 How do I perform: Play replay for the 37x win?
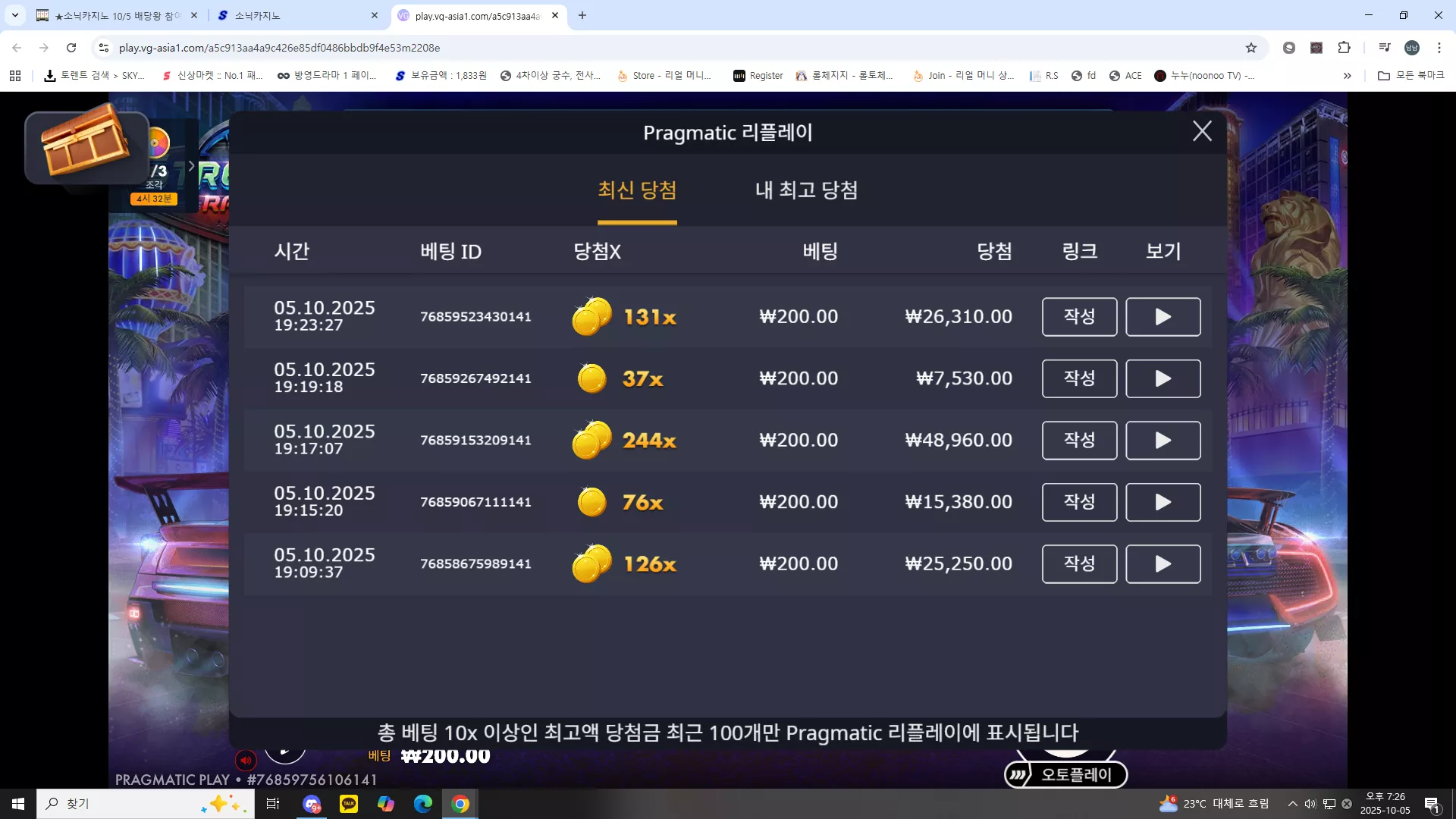(x=1163, y=378)
